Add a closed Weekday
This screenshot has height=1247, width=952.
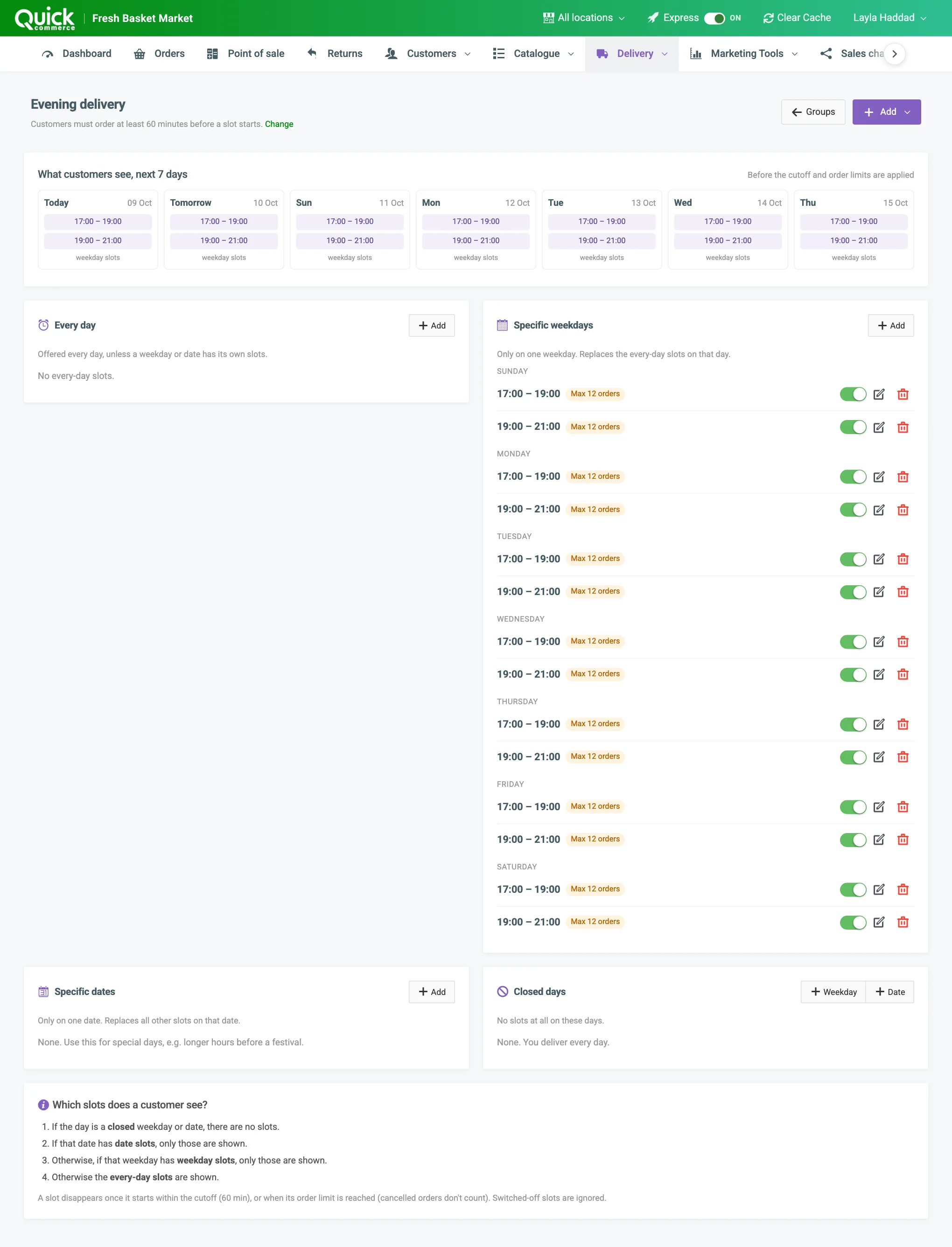(833, 992)
